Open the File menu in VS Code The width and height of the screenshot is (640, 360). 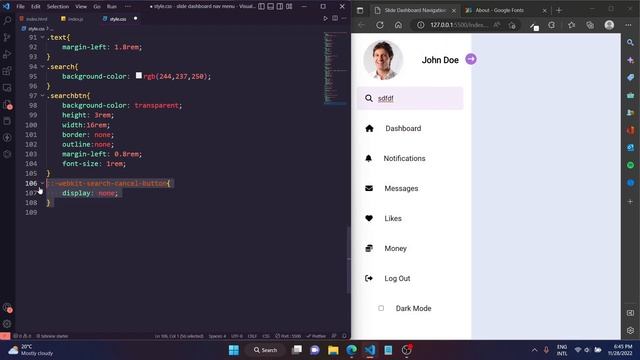coord(20,7)
